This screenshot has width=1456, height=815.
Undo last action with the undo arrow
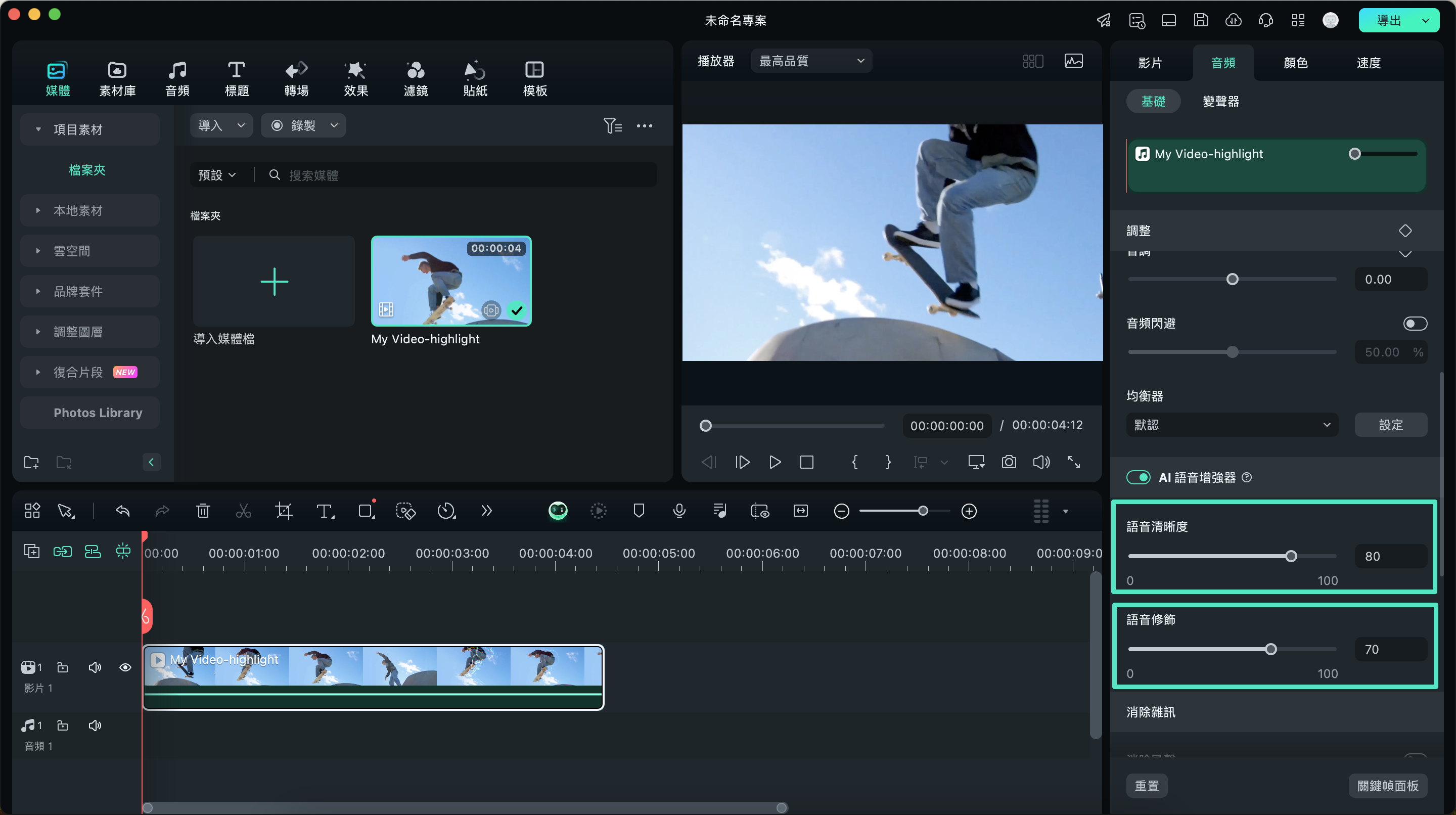(x=123, y=511)
